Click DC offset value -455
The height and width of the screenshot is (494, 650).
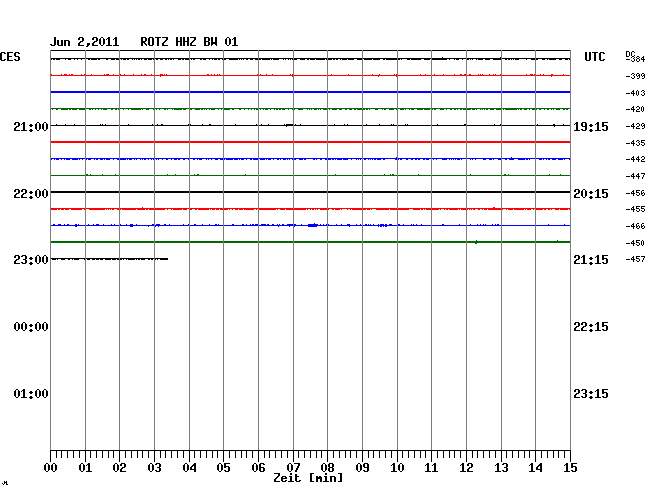tap(635, 209)
